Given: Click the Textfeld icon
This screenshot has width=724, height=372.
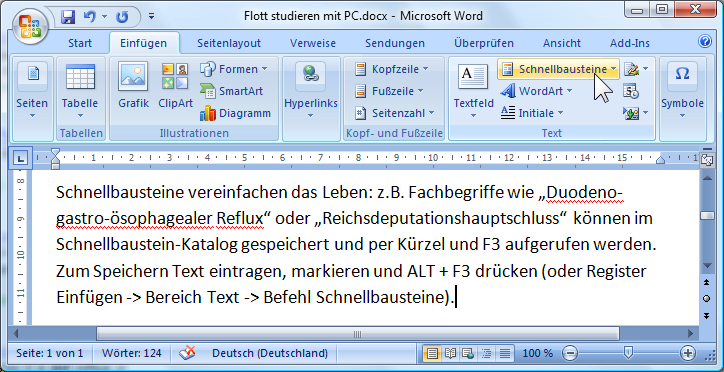Looking at the screenshot, I should tap(473, 77).
